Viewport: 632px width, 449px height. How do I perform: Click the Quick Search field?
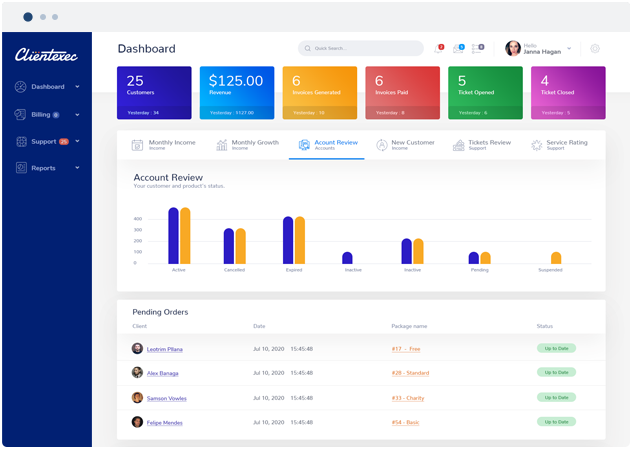[361, 48]
